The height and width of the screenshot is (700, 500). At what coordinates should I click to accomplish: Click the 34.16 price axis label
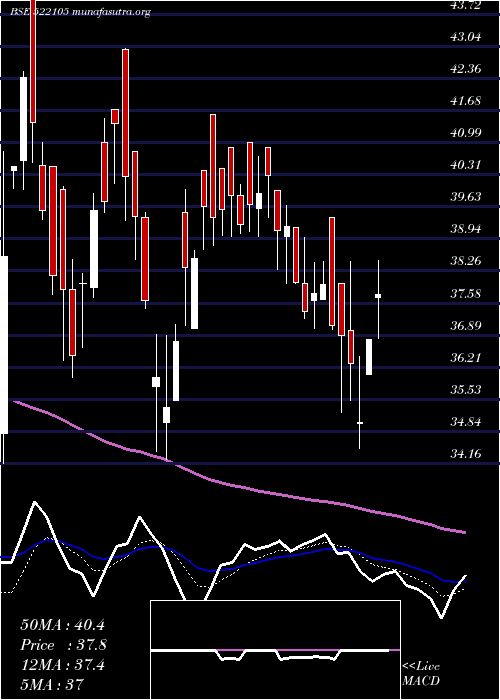(x=466, y=454)
